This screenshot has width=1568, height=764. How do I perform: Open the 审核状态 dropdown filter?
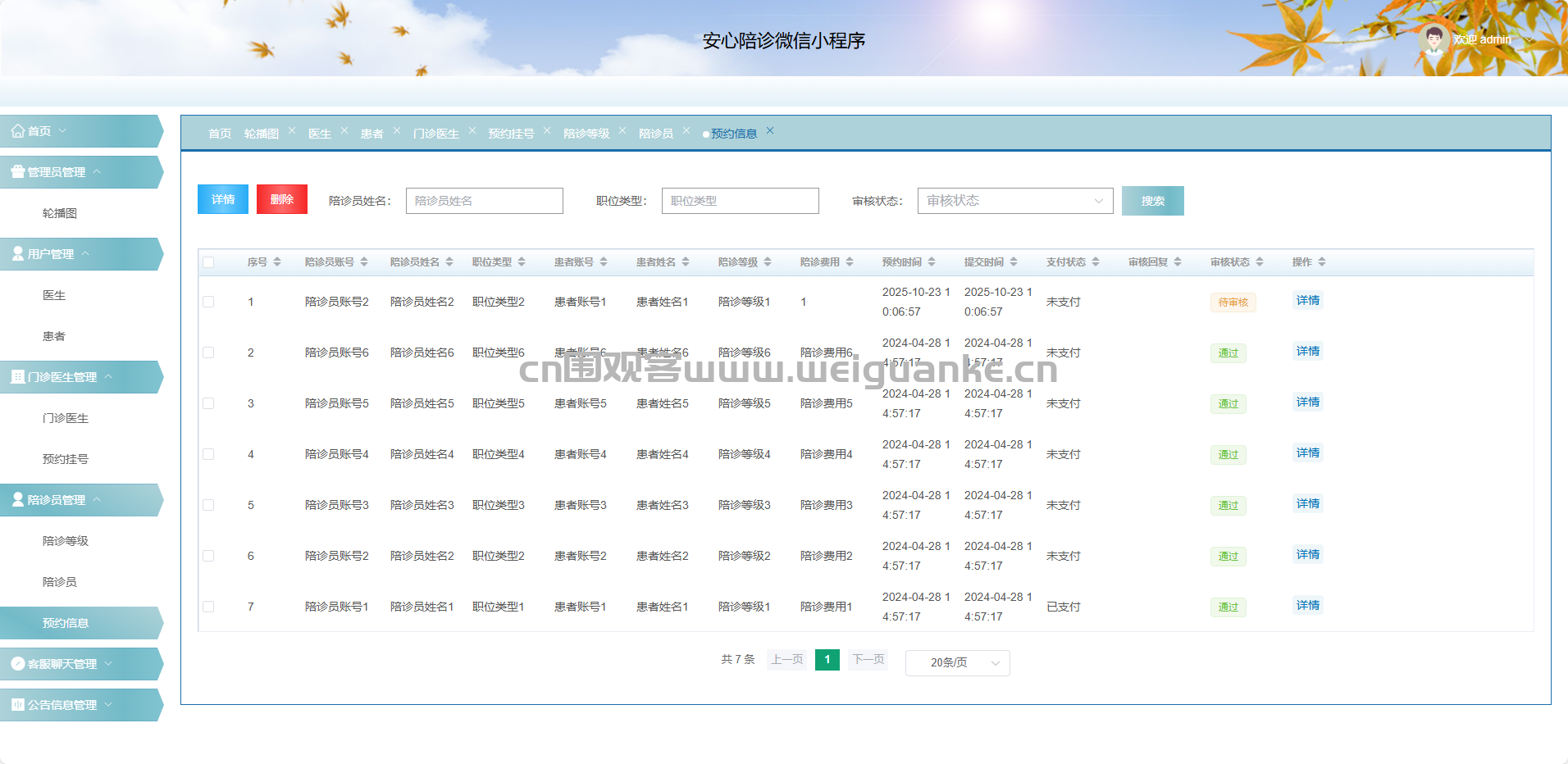1014,201
